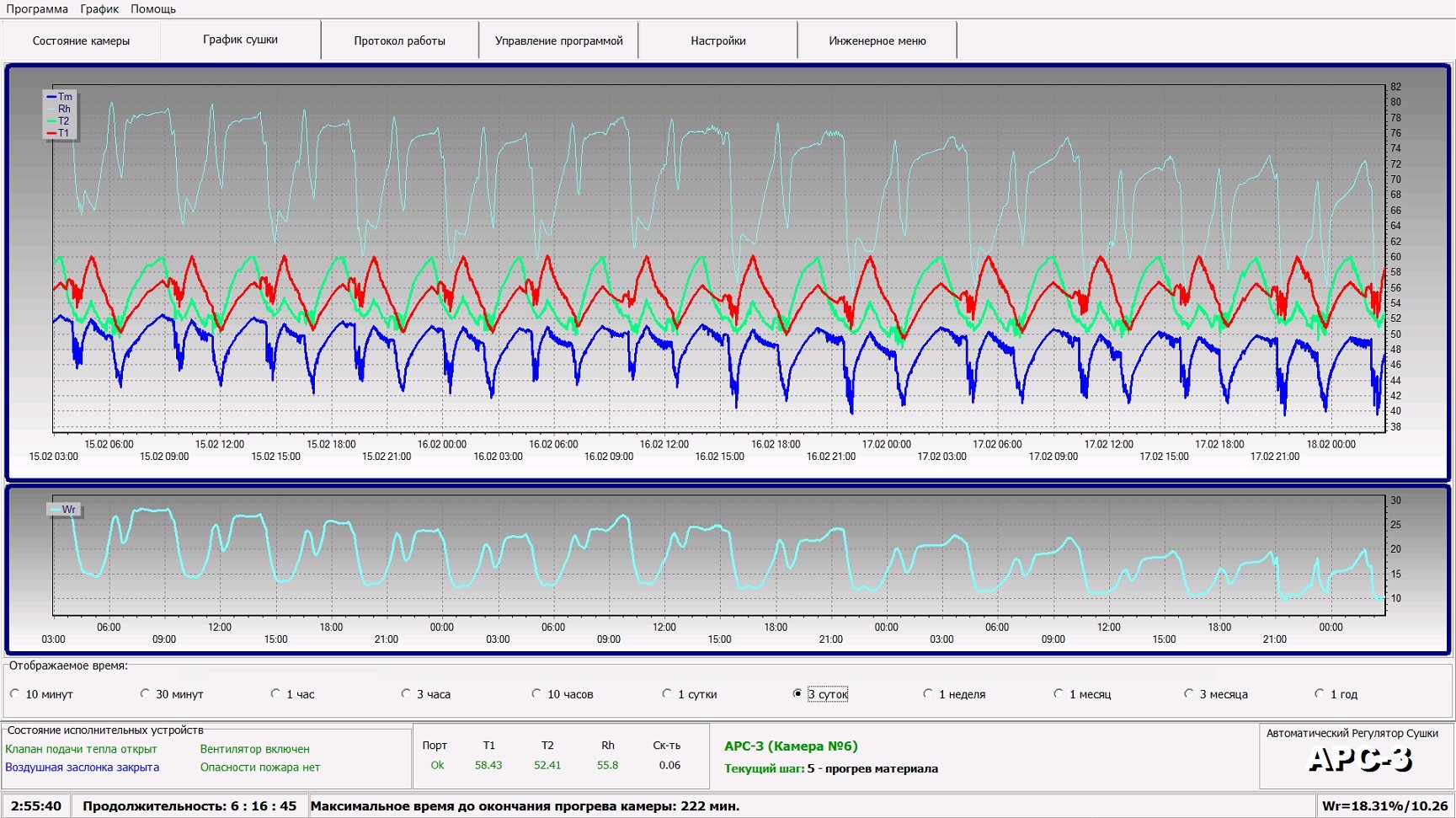The width and height of the screenshot is (1456, 818).
Task: Open the Программа menu
Action: click(x=37, y=9)
